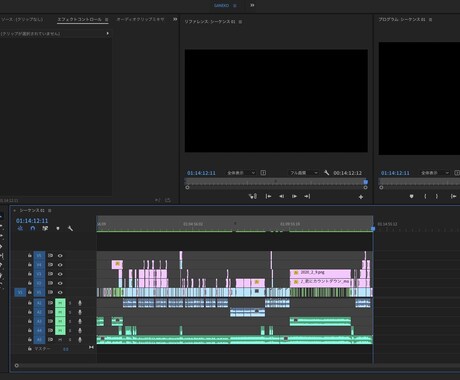This screenshot has width=460, height=380.
Task: Expand the hidden source panel tabs chevron
Action: click(x=175, y=19)
